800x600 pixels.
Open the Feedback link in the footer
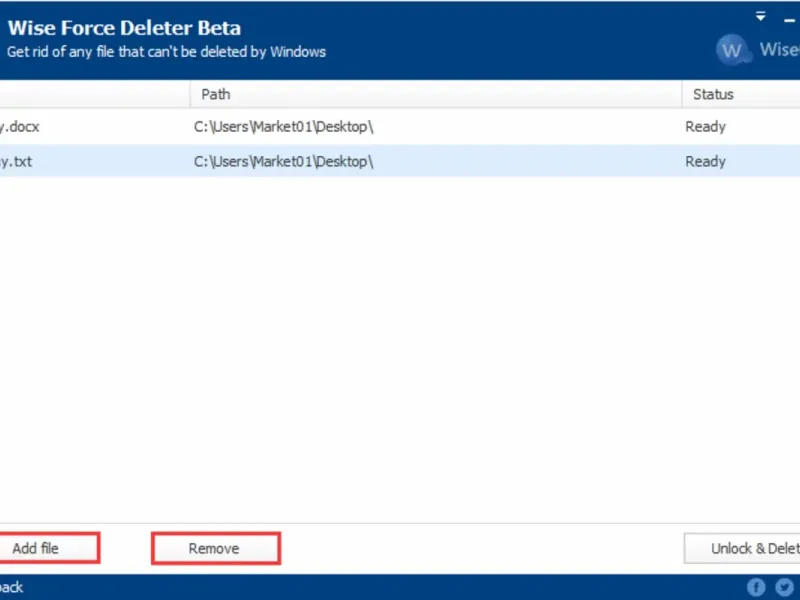point(12,587)
